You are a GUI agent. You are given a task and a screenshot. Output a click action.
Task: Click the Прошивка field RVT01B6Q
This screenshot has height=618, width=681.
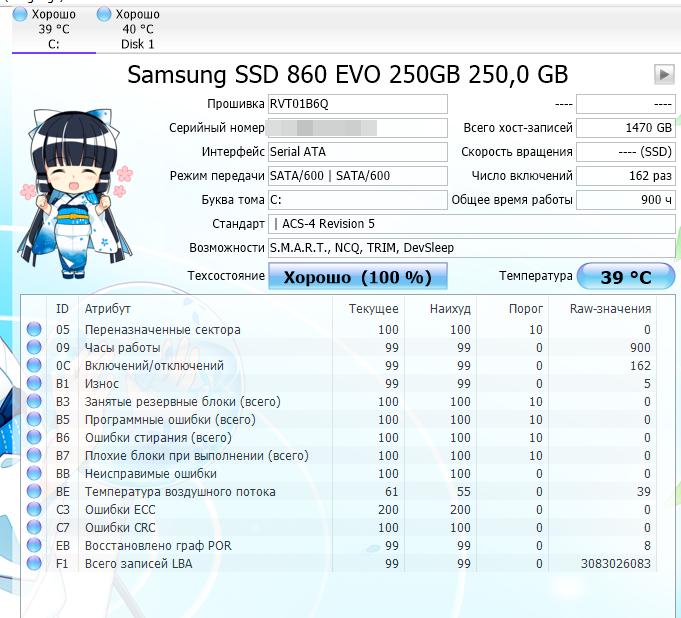pos(357,104)
